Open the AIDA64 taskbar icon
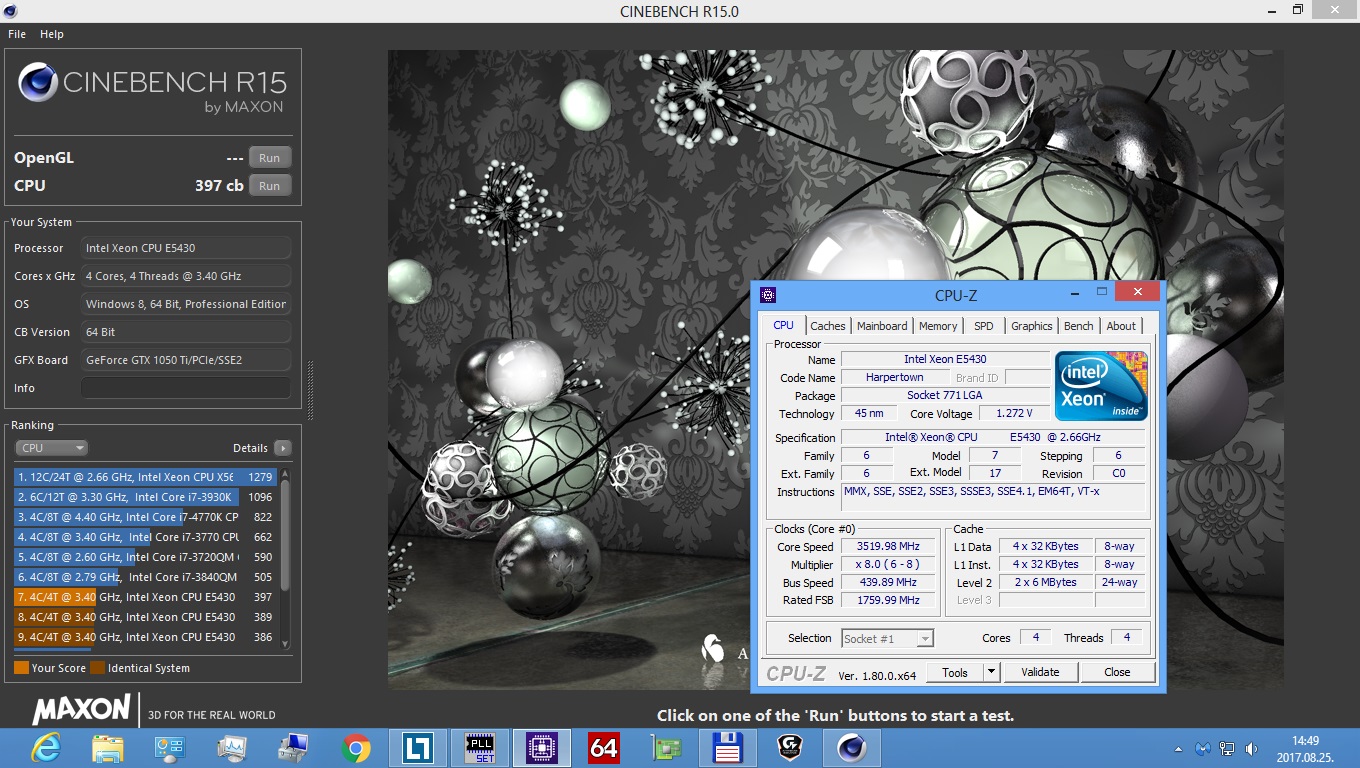 pos(604,747)
